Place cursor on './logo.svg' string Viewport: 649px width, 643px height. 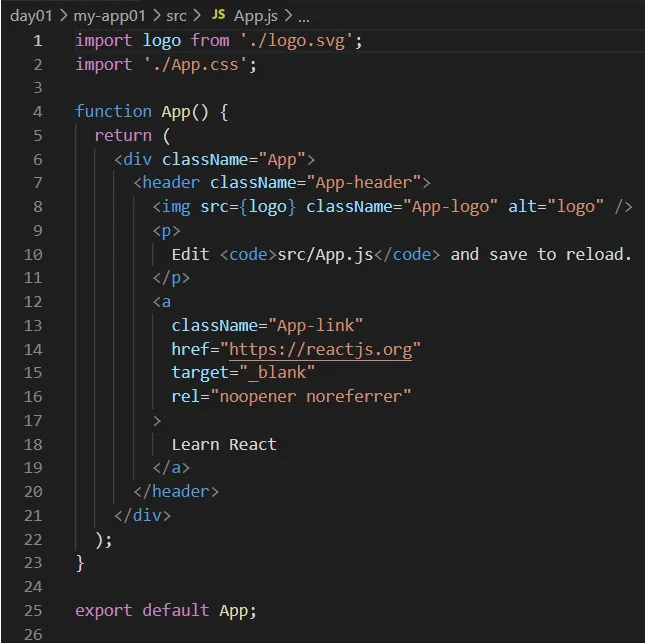coord(296,41)
